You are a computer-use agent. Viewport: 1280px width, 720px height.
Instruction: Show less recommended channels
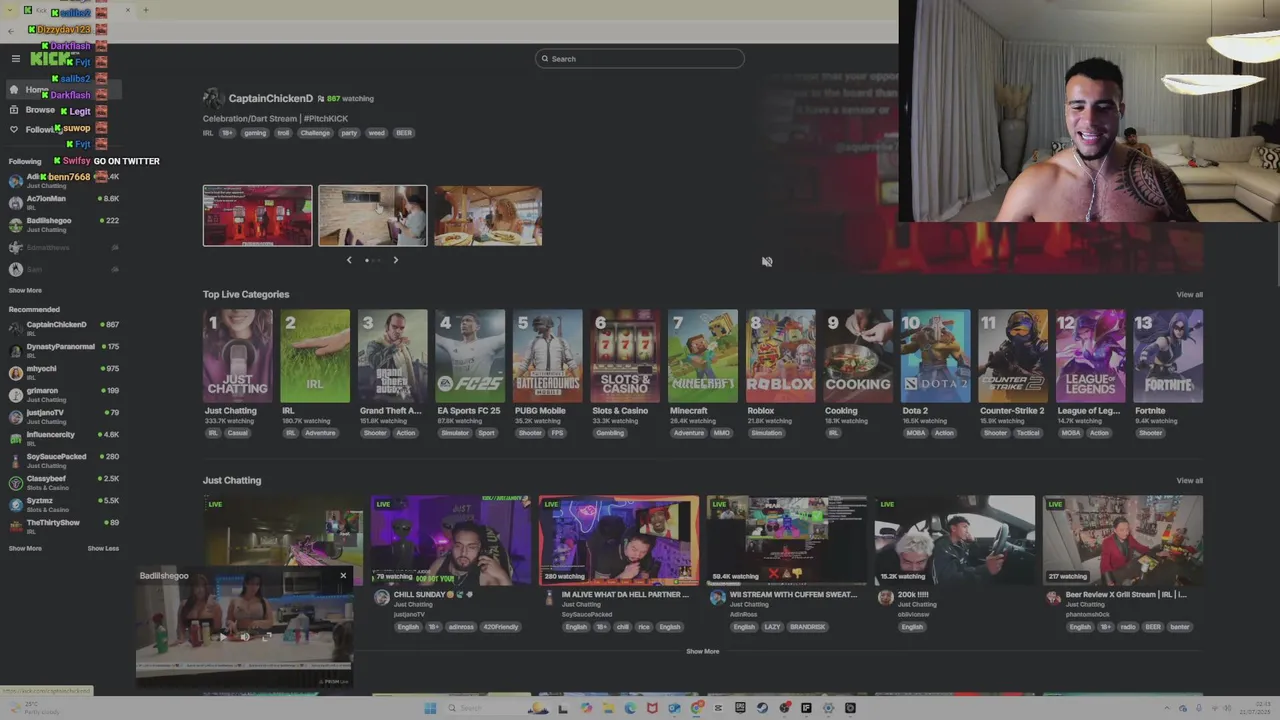(x=103, y=548)
